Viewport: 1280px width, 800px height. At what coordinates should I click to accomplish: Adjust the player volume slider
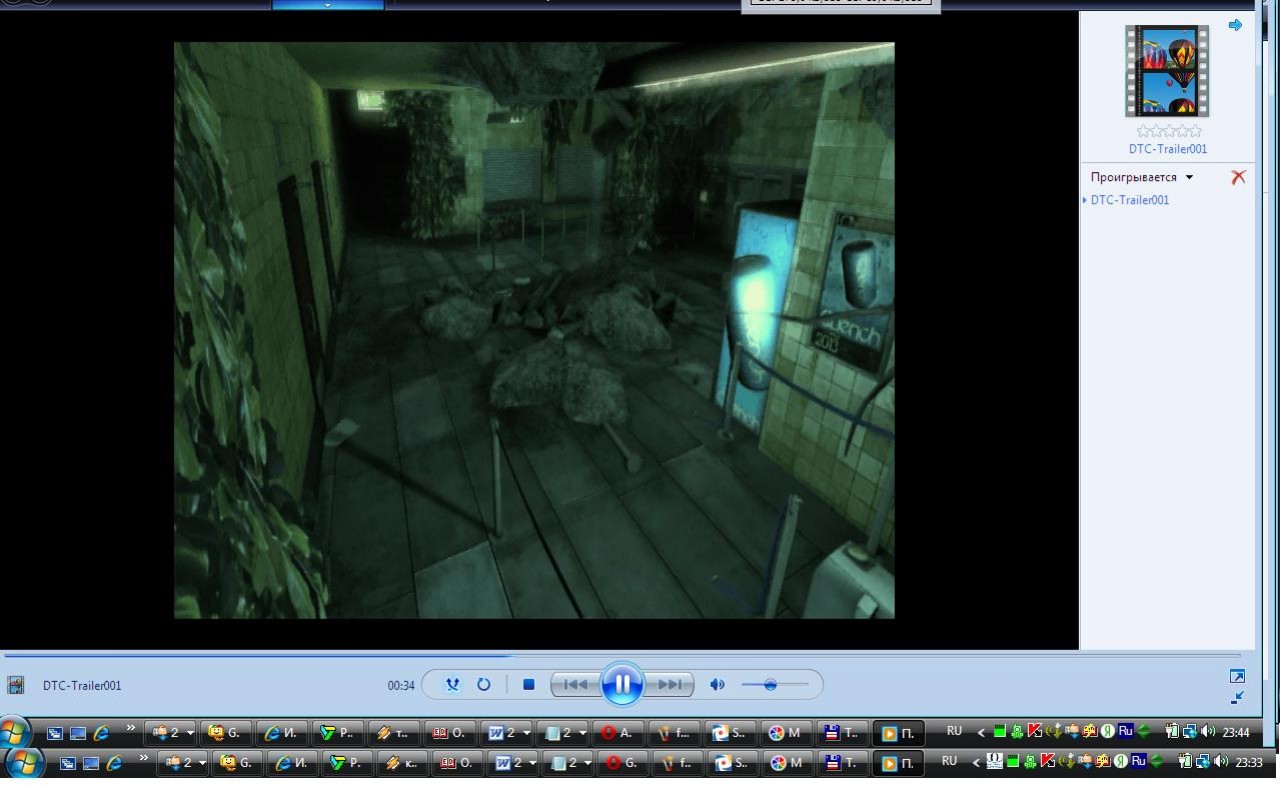pos(775,685)
